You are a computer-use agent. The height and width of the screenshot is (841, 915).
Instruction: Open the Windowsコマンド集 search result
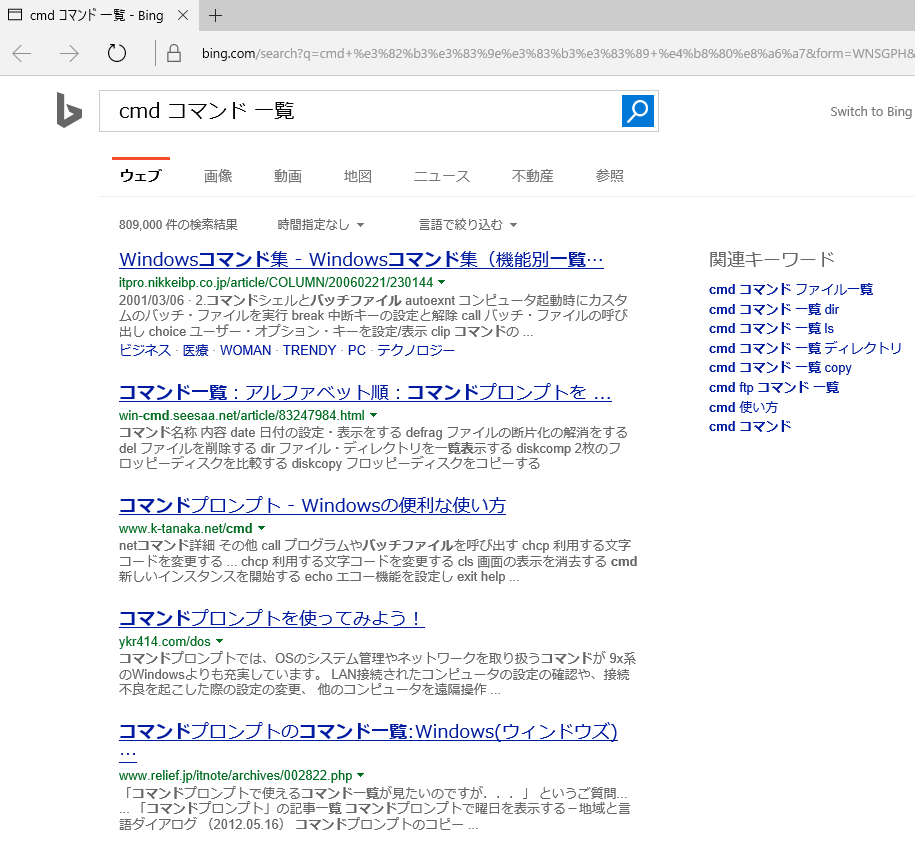[361, 260]
